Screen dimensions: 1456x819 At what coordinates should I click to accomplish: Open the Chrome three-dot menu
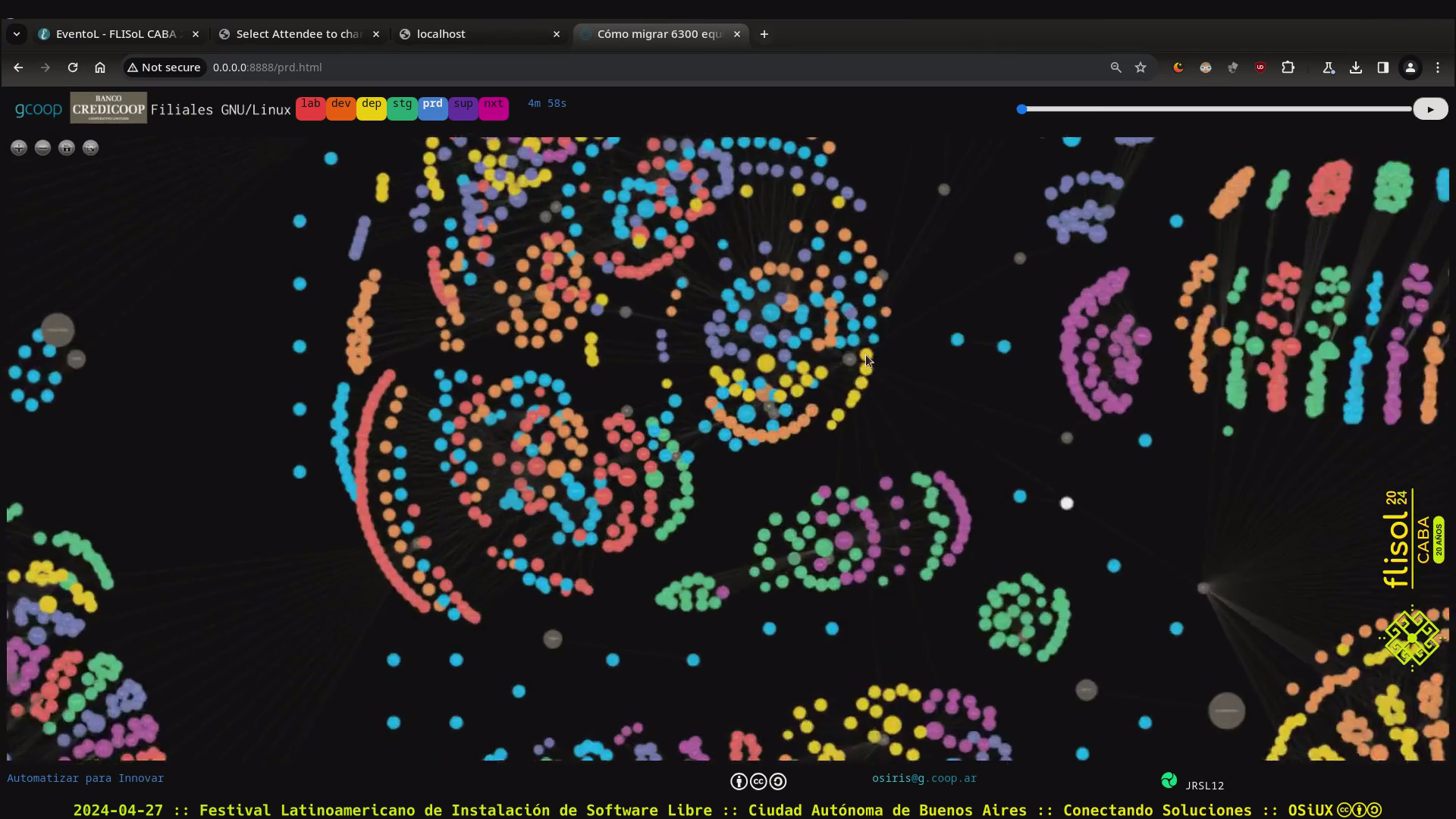(1438, 67)
